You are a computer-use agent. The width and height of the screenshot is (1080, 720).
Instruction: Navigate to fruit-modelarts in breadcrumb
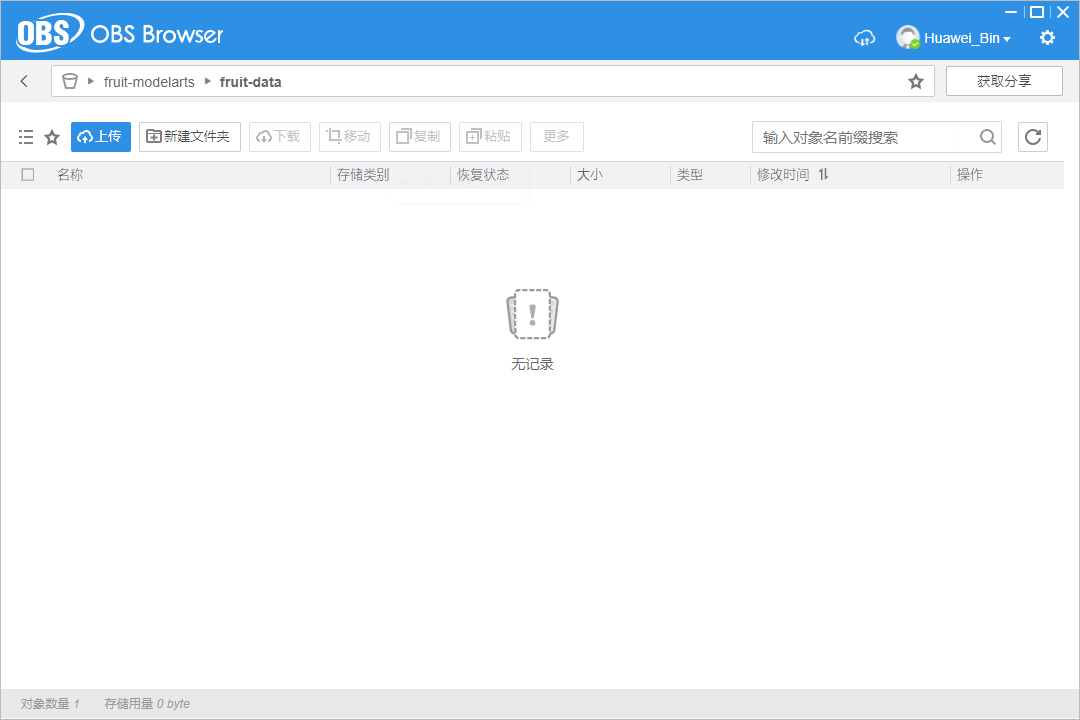tap(149, 82)
